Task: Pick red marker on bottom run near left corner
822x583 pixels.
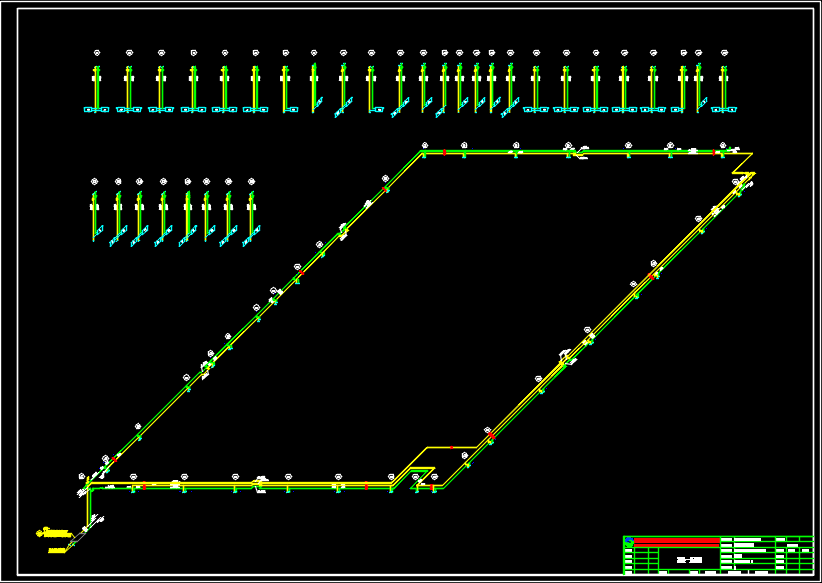Action: click(x=144, y=487)
